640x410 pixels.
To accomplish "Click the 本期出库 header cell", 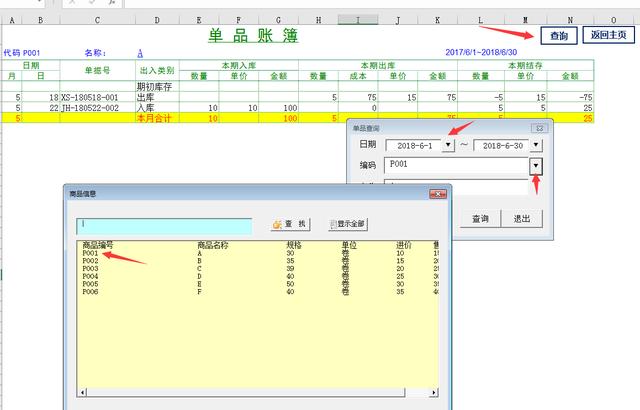I will 378,65.
